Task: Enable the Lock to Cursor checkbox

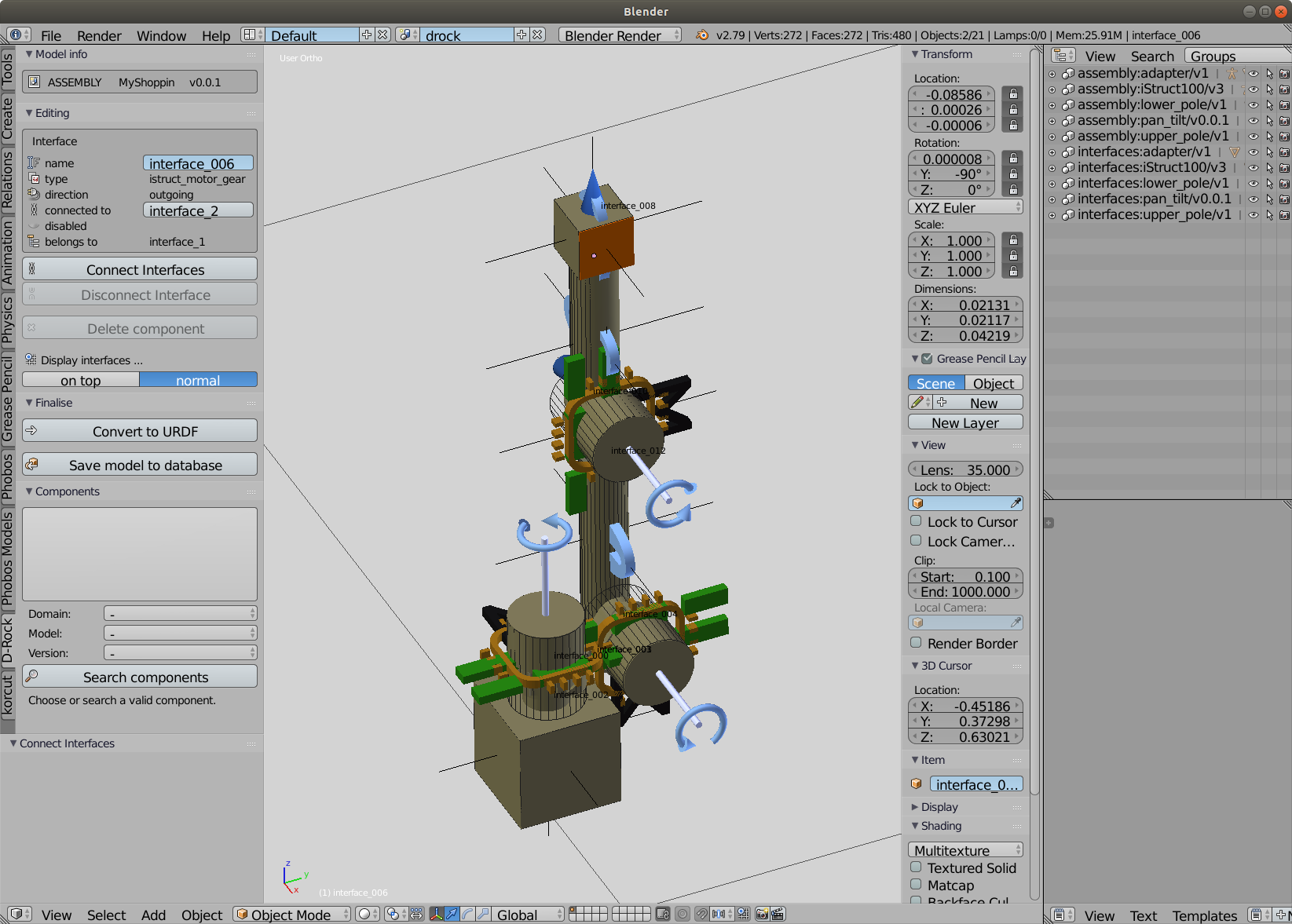Action: (916, 521)
